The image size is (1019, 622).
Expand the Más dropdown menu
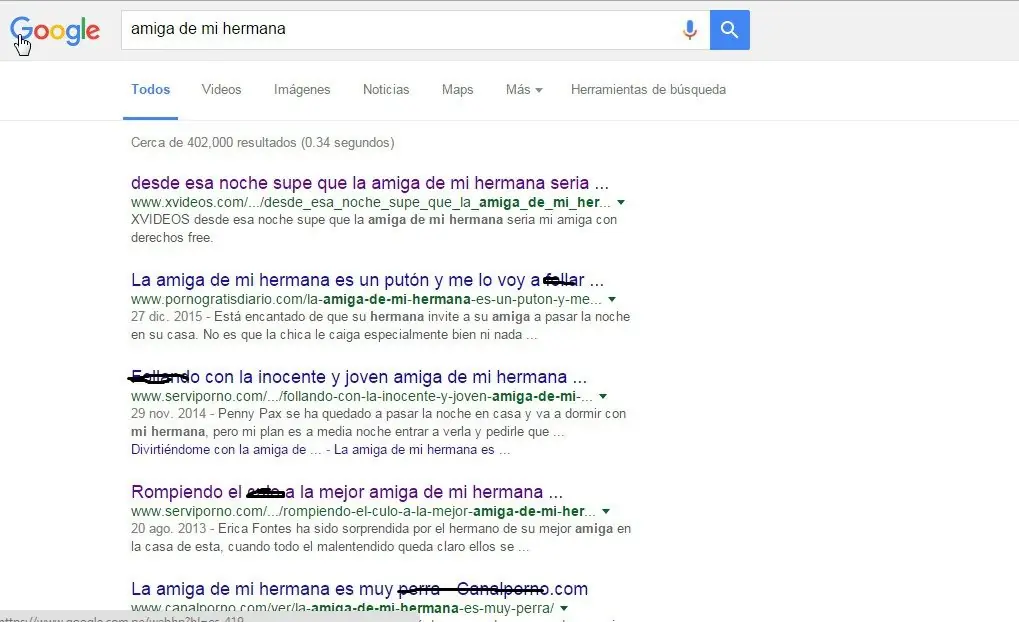pos(524,90)
